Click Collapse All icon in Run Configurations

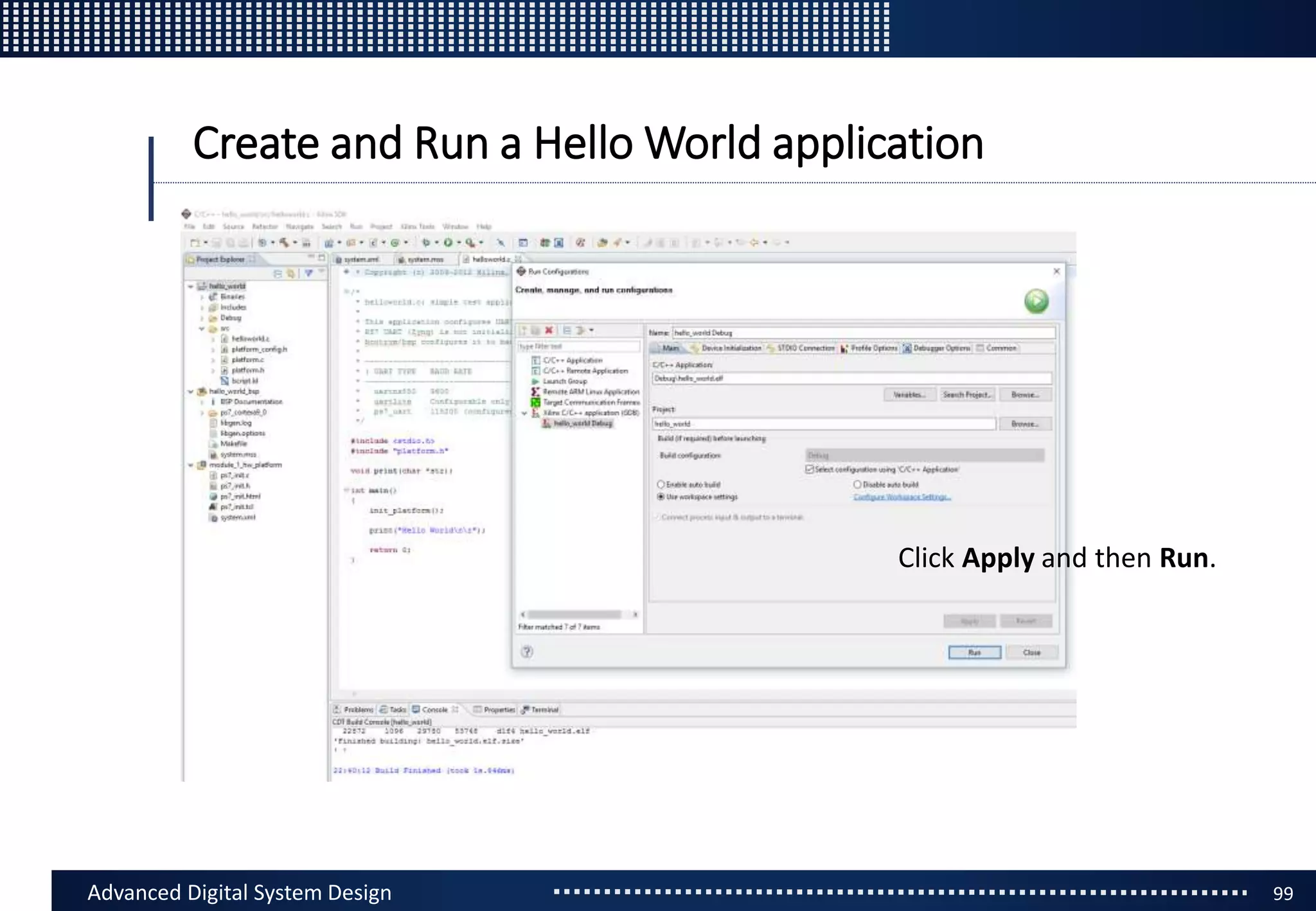coord(567,330)
